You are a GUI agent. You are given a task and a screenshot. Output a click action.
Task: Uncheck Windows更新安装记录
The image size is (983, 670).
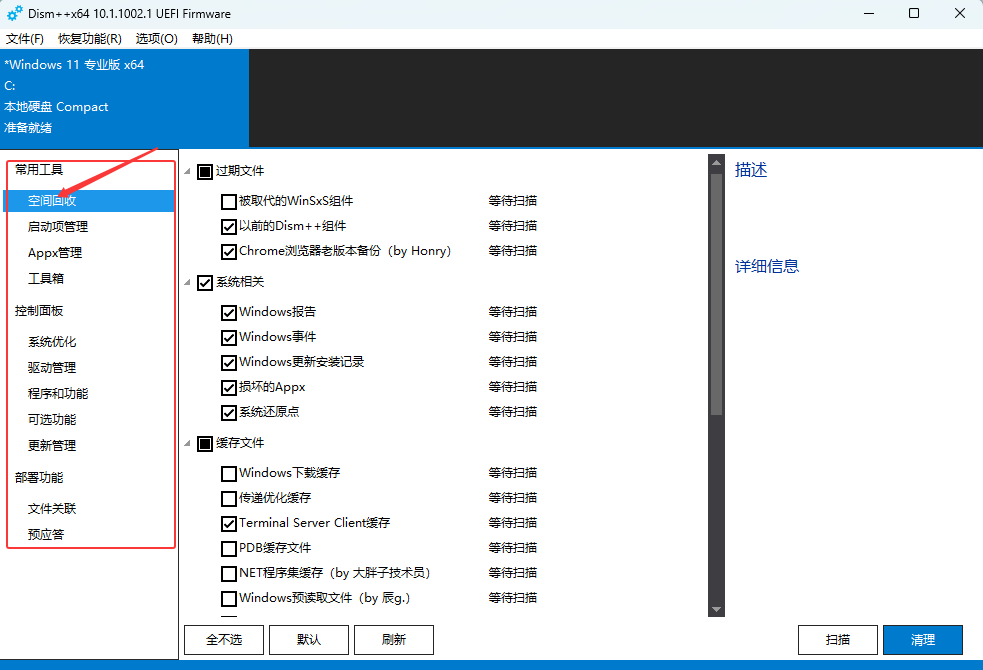229,362
